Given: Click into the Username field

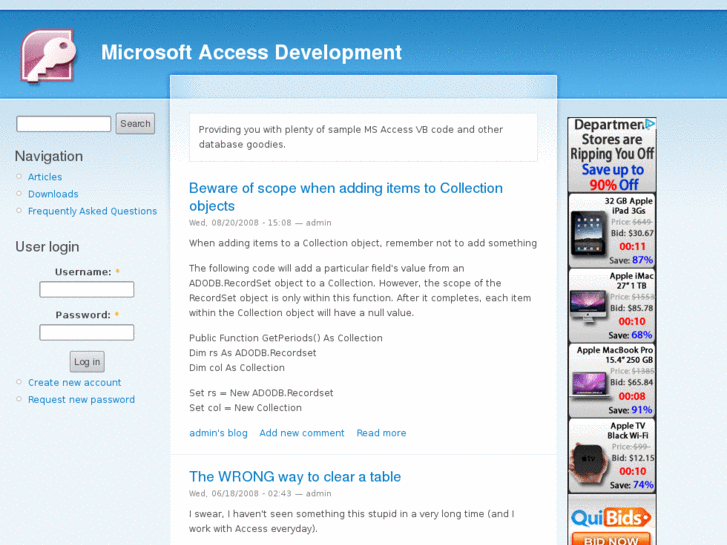Looking at the screenshot, I should click(x=87, y=289).
